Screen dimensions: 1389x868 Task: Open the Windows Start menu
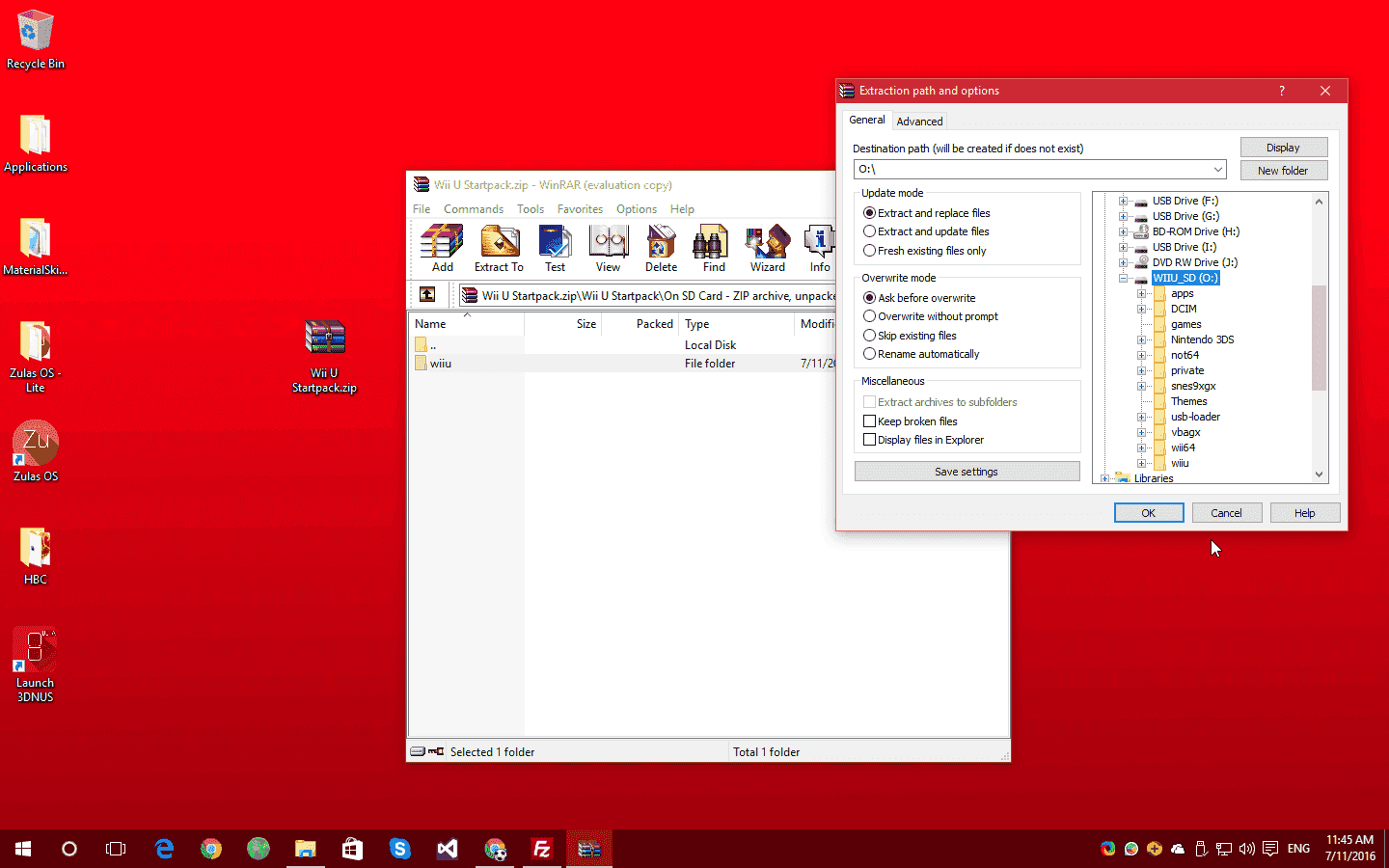(x=23, y=849)
